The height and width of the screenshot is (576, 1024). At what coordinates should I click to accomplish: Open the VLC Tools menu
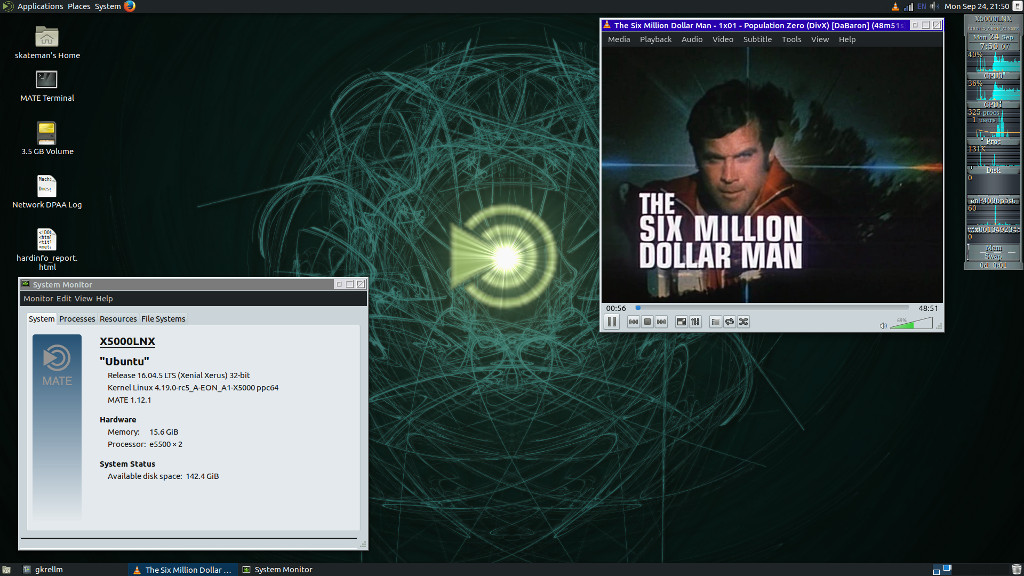[x=792, y=39]
